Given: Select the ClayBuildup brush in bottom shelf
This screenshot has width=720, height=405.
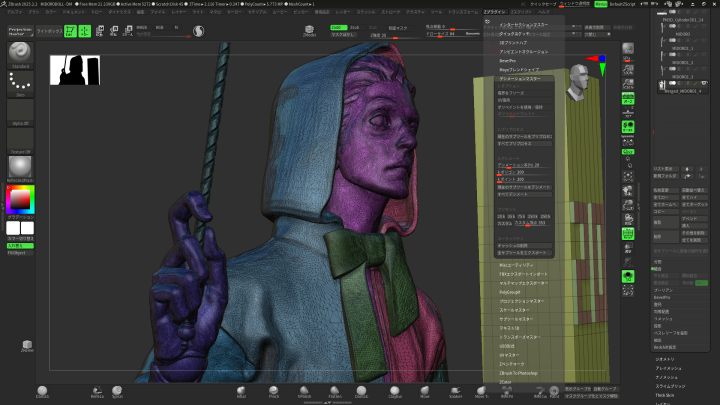Looking at the screenshot, I should pos(395,391).
